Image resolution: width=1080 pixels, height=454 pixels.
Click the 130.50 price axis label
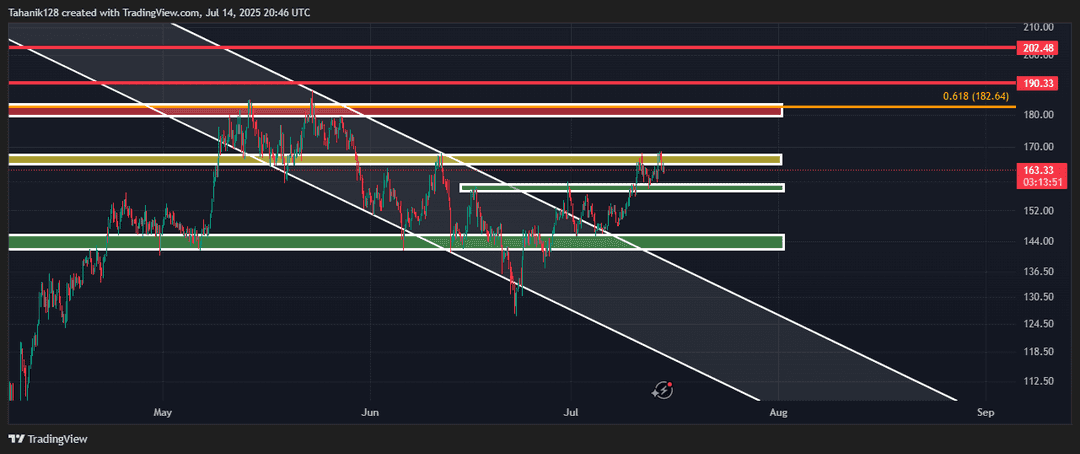(x=1039, y=297)
